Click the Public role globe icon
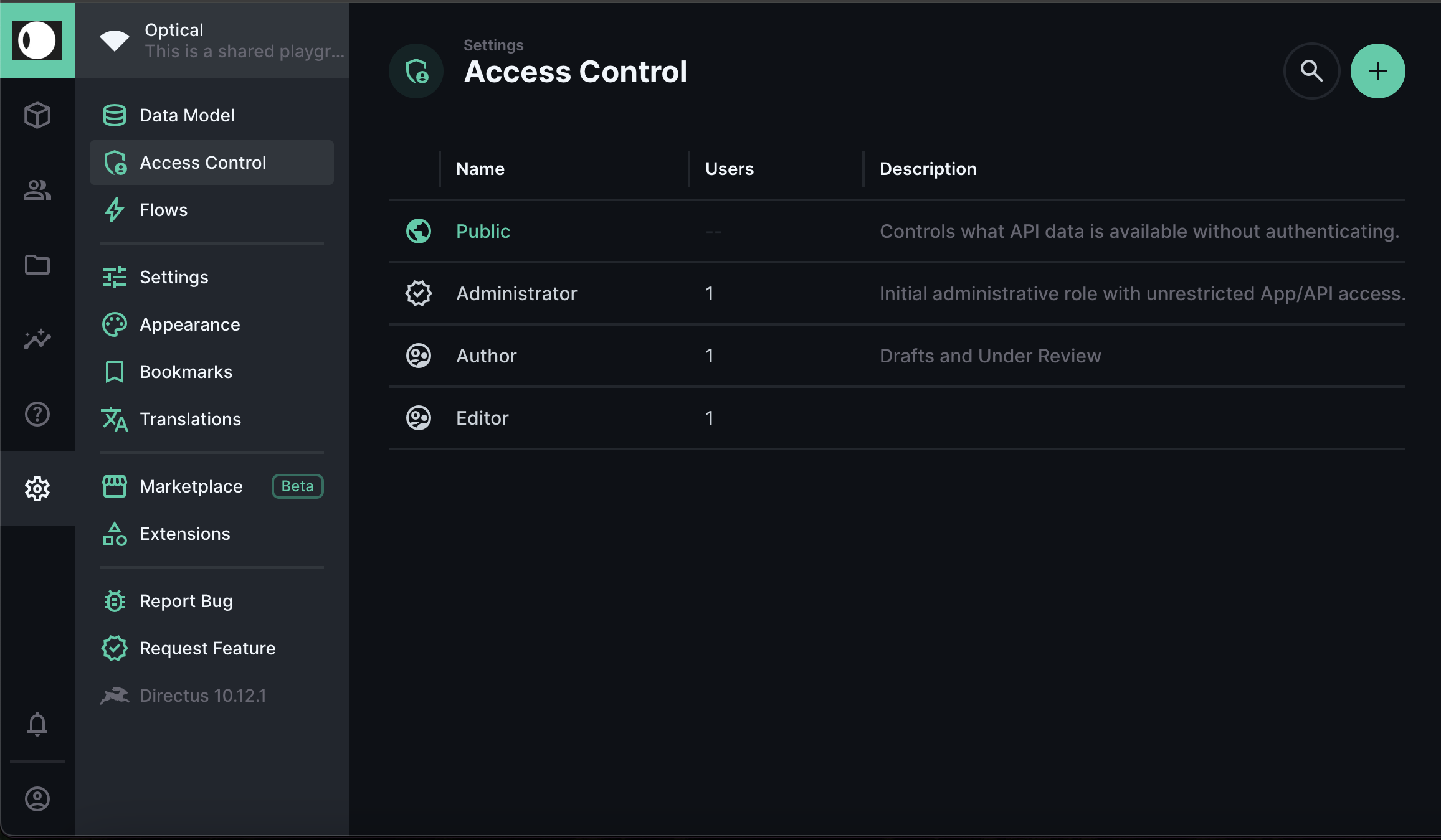Viewport: 1441px width, 840px height. pyautogui.click(x=419, y=231)
